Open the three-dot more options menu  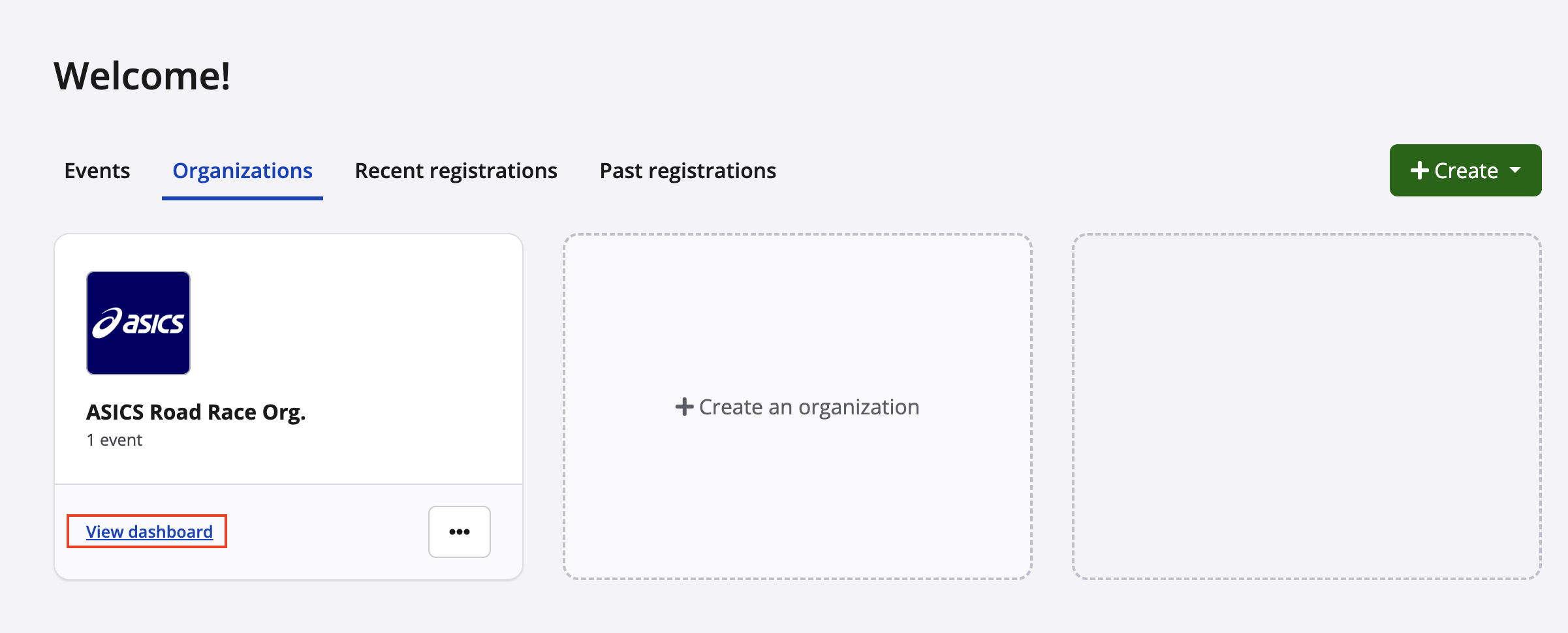click(x=459, y=532)
